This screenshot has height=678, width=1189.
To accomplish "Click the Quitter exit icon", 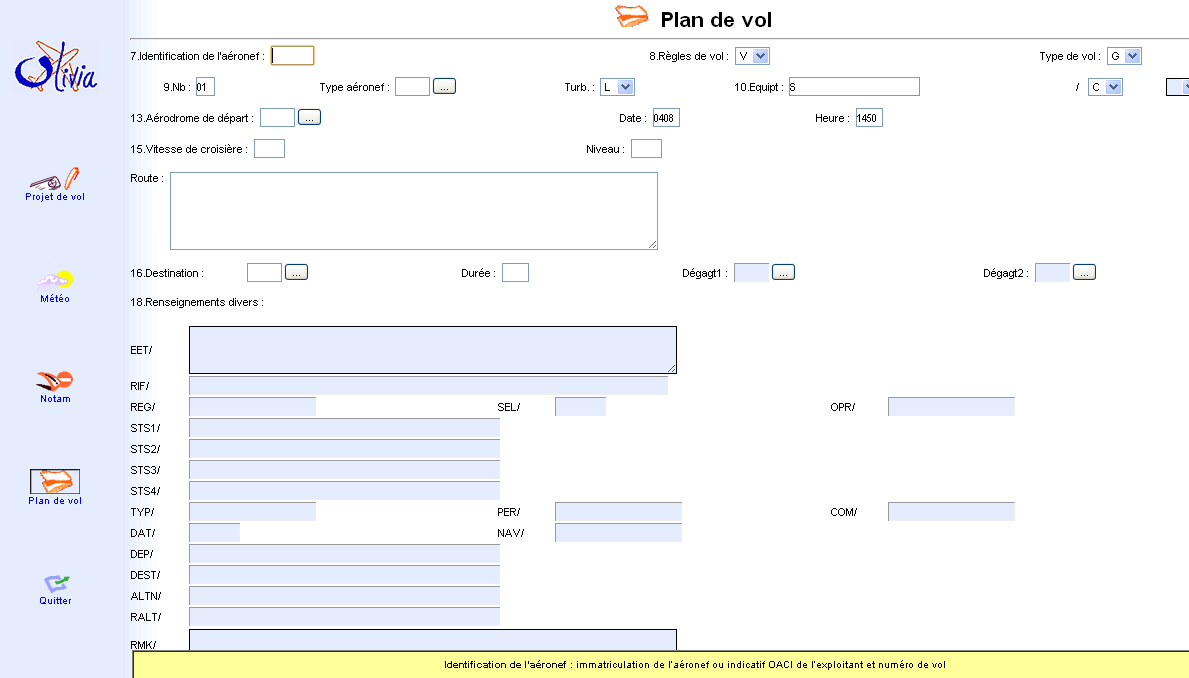I will [x=55, y=583].
